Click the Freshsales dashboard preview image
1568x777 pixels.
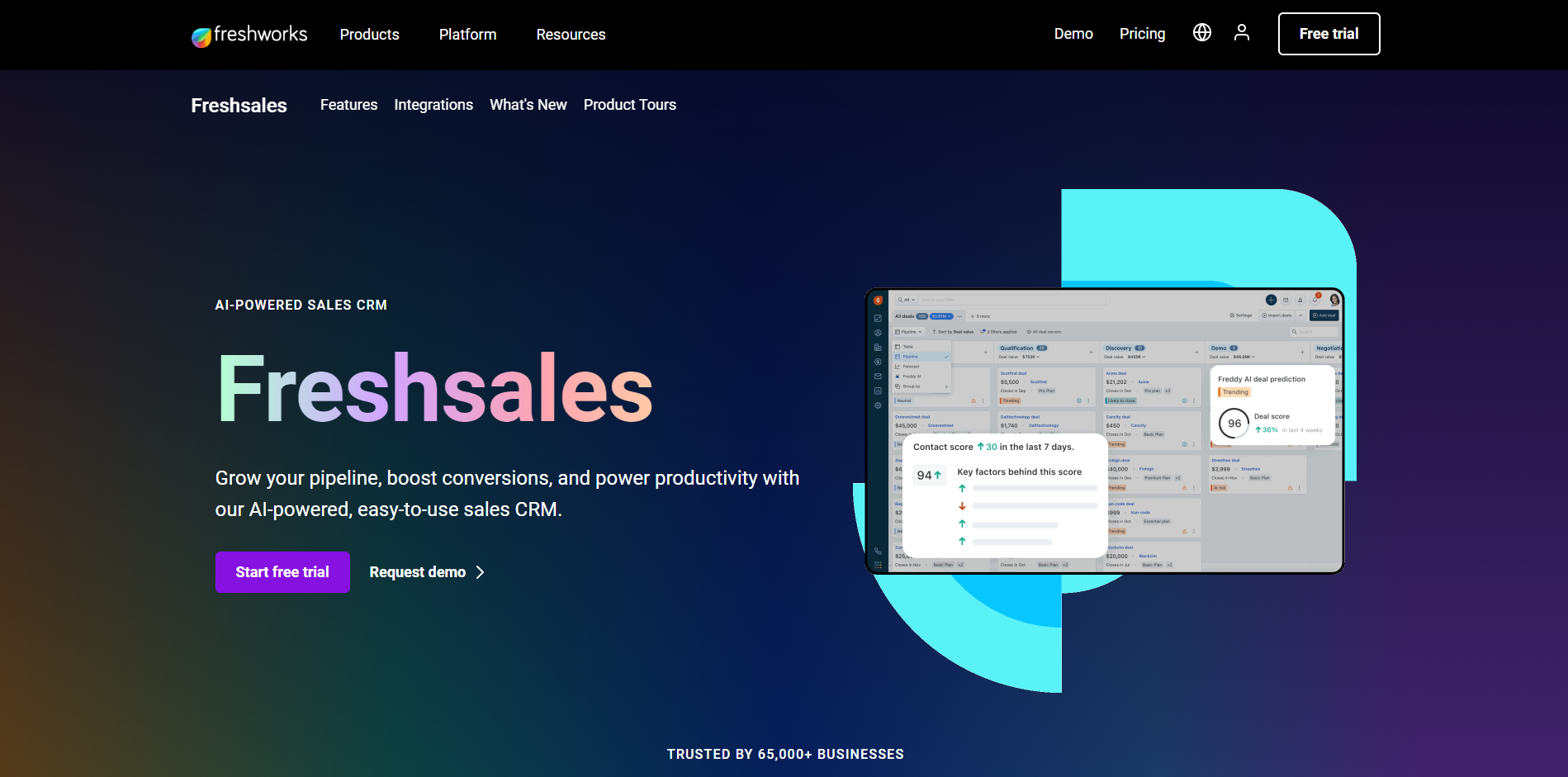tap(1105, 430)
